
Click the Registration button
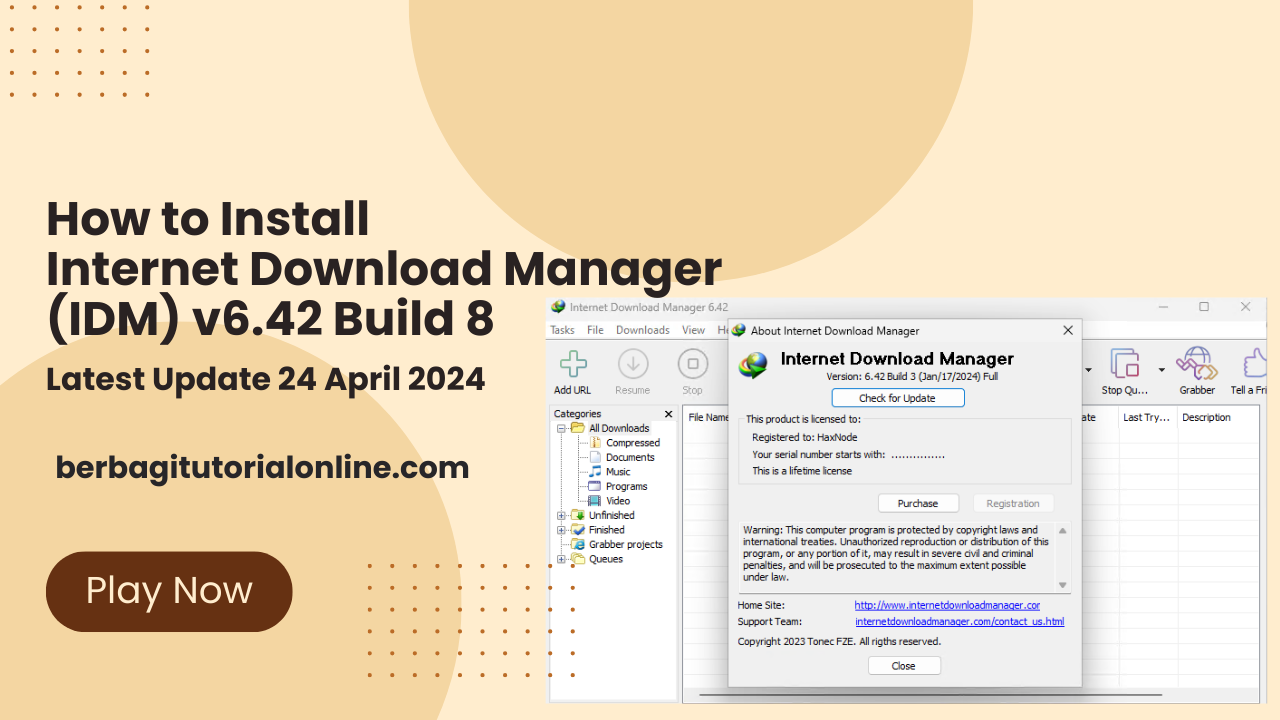1013,503
